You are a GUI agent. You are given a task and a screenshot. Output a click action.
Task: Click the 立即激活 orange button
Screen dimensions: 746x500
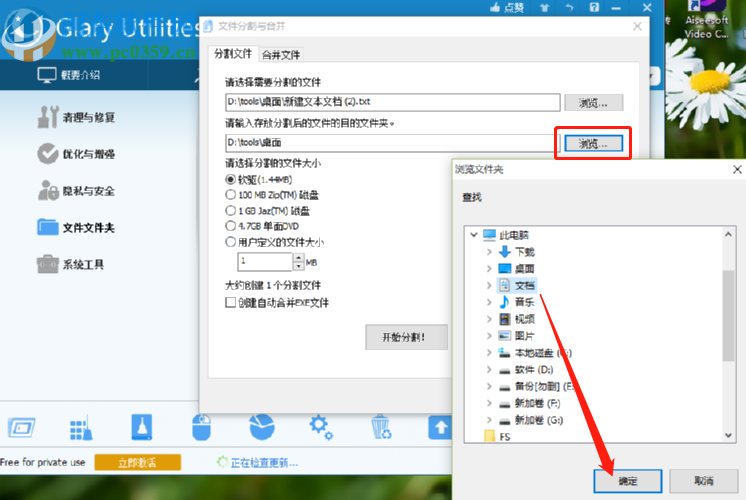(x=137, y=462)
